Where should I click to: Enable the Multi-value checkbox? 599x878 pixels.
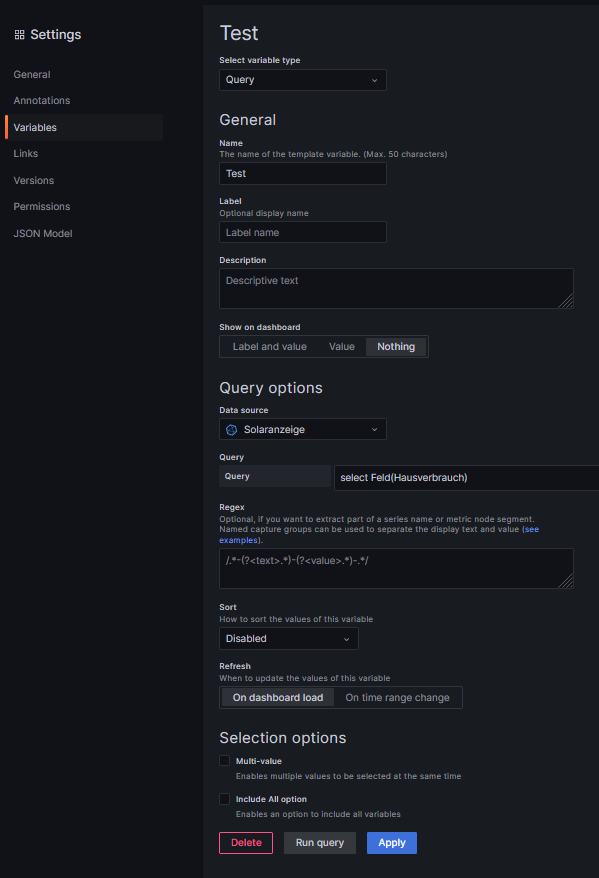point(224,760)
